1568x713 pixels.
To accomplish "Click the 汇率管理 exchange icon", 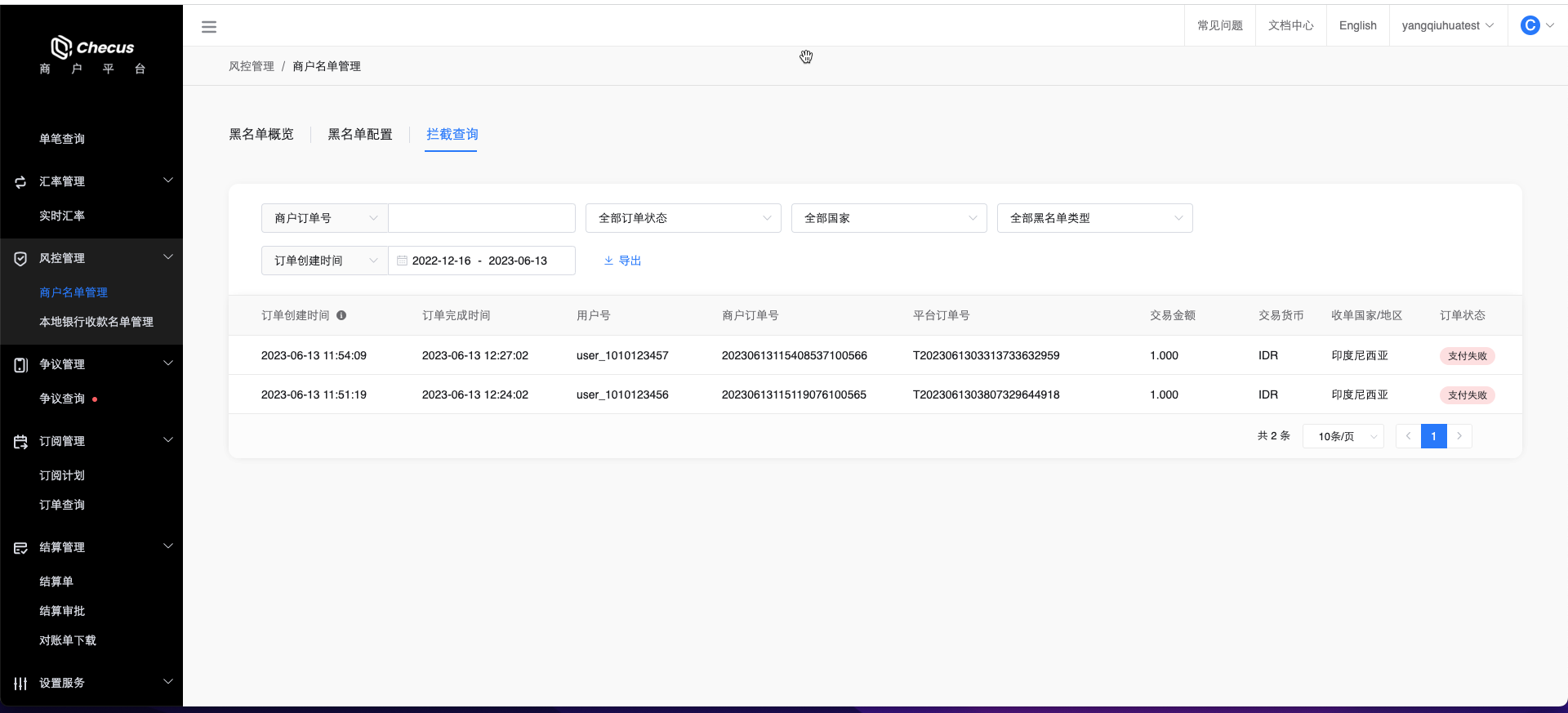I will point(20,181).
